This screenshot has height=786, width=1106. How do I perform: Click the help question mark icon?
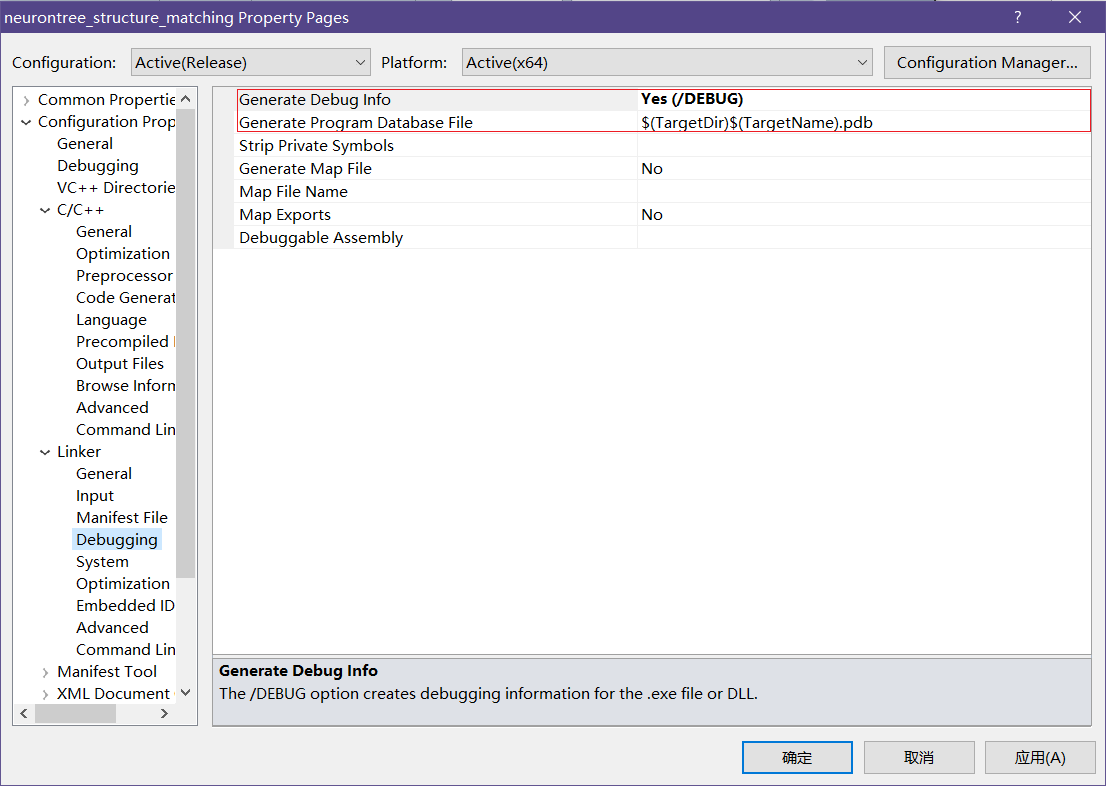point(1018,17)
